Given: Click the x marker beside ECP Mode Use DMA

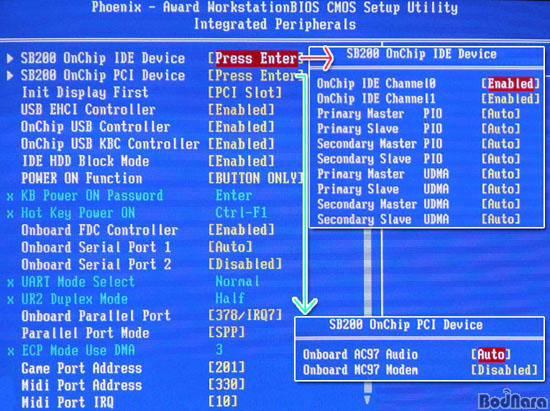Looking at the screenshot, I should click(11, 351).
